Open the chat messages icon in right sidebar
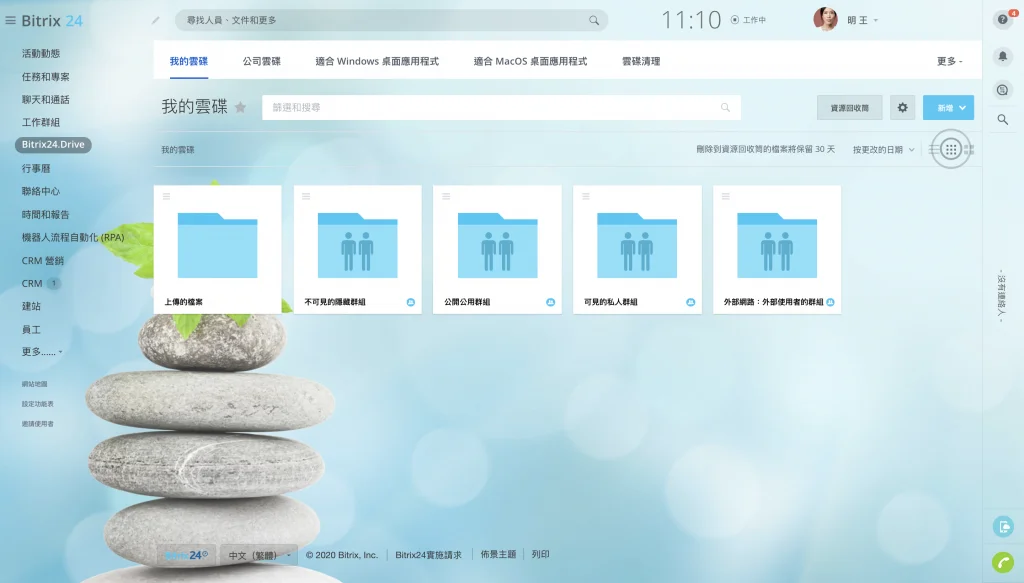 point(1003,89)
